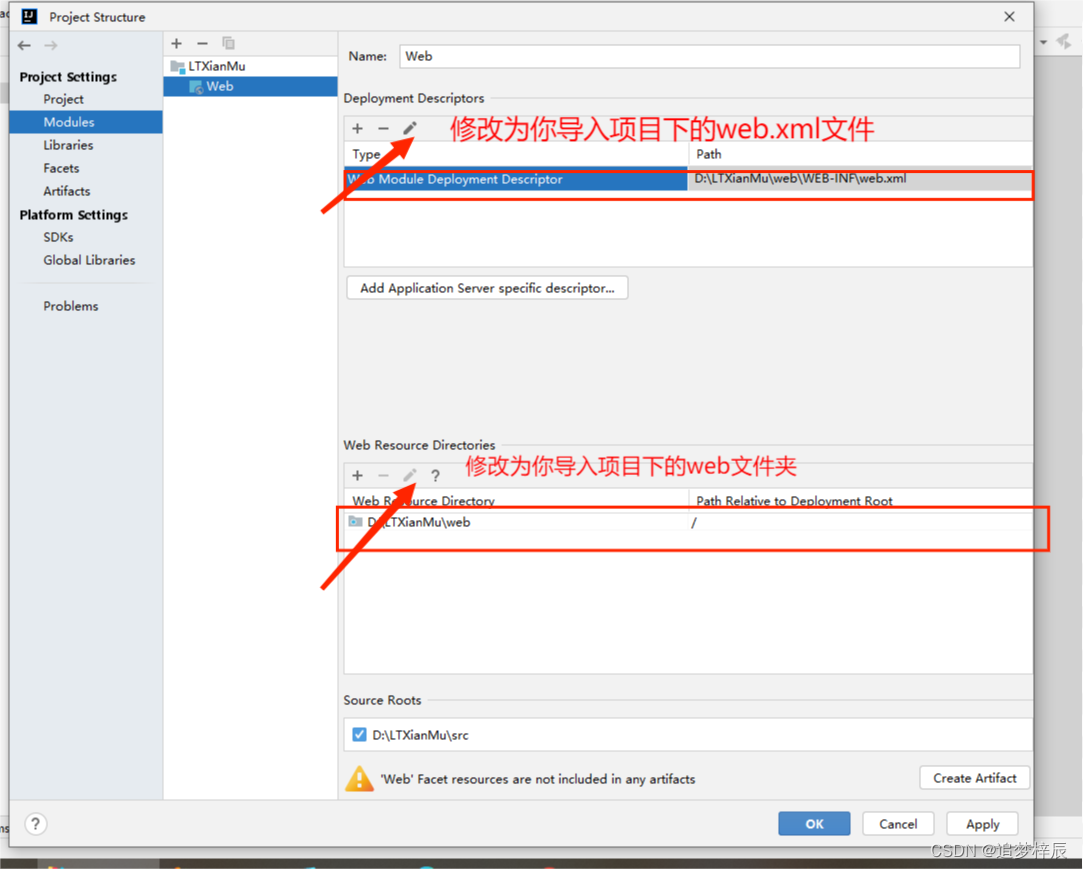Click Add Application Server specific descriptor button

[x=487, y=288]
